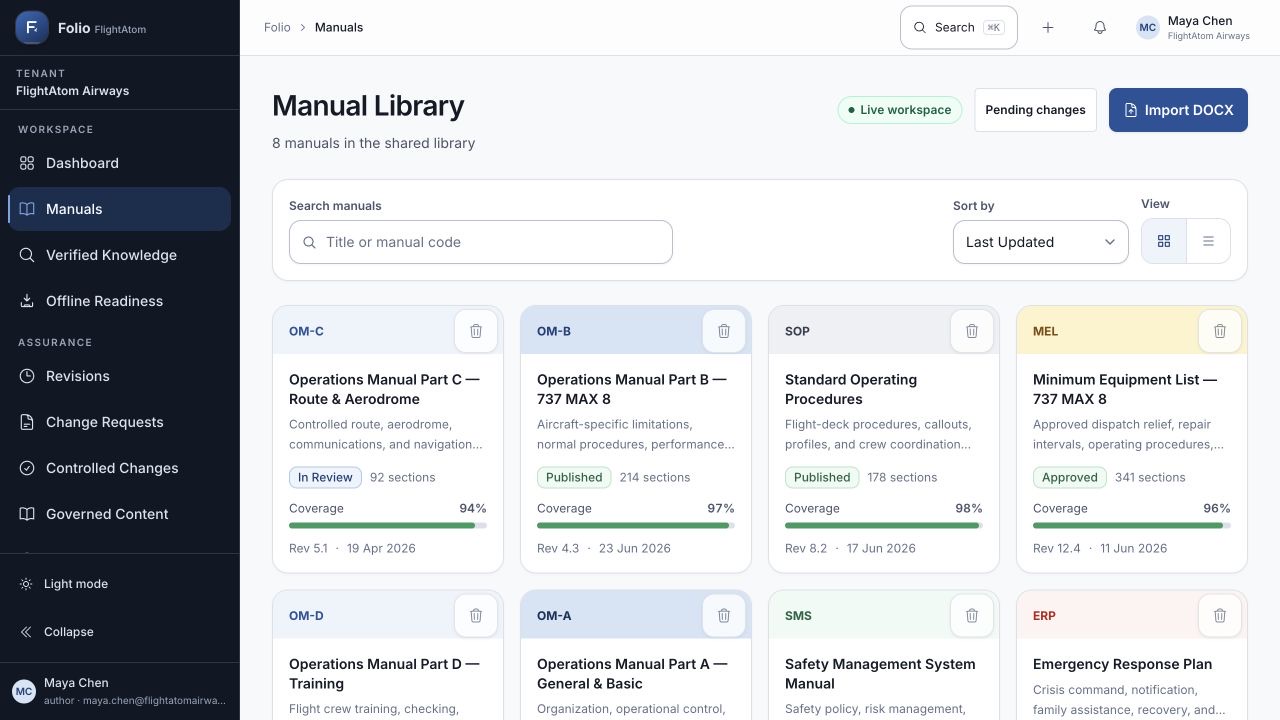Open Operations Manual Part B — 737 MAX 8
1280x720 pixels.
(x=632, y=389)
